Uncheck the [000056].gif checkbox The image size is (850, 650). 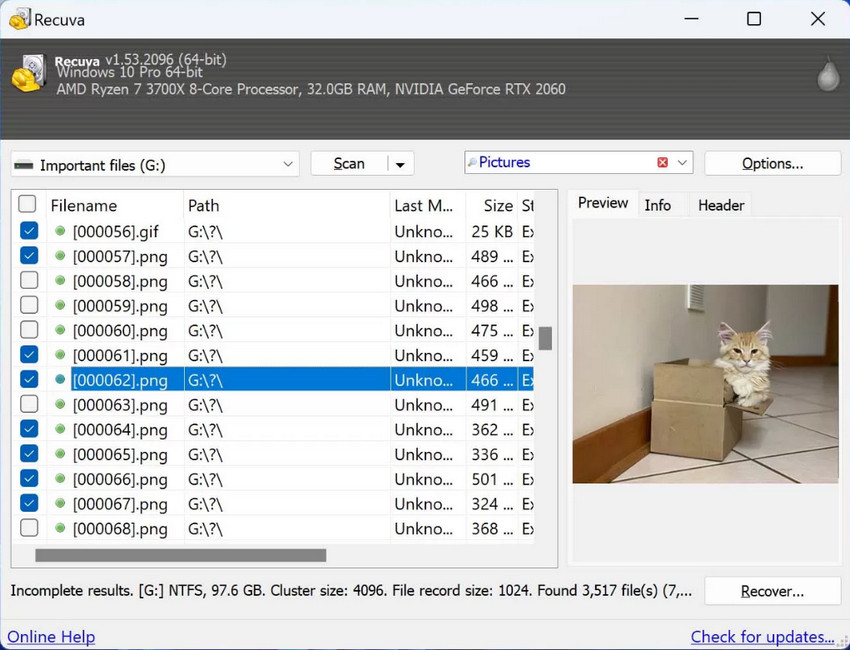(29, 230)
